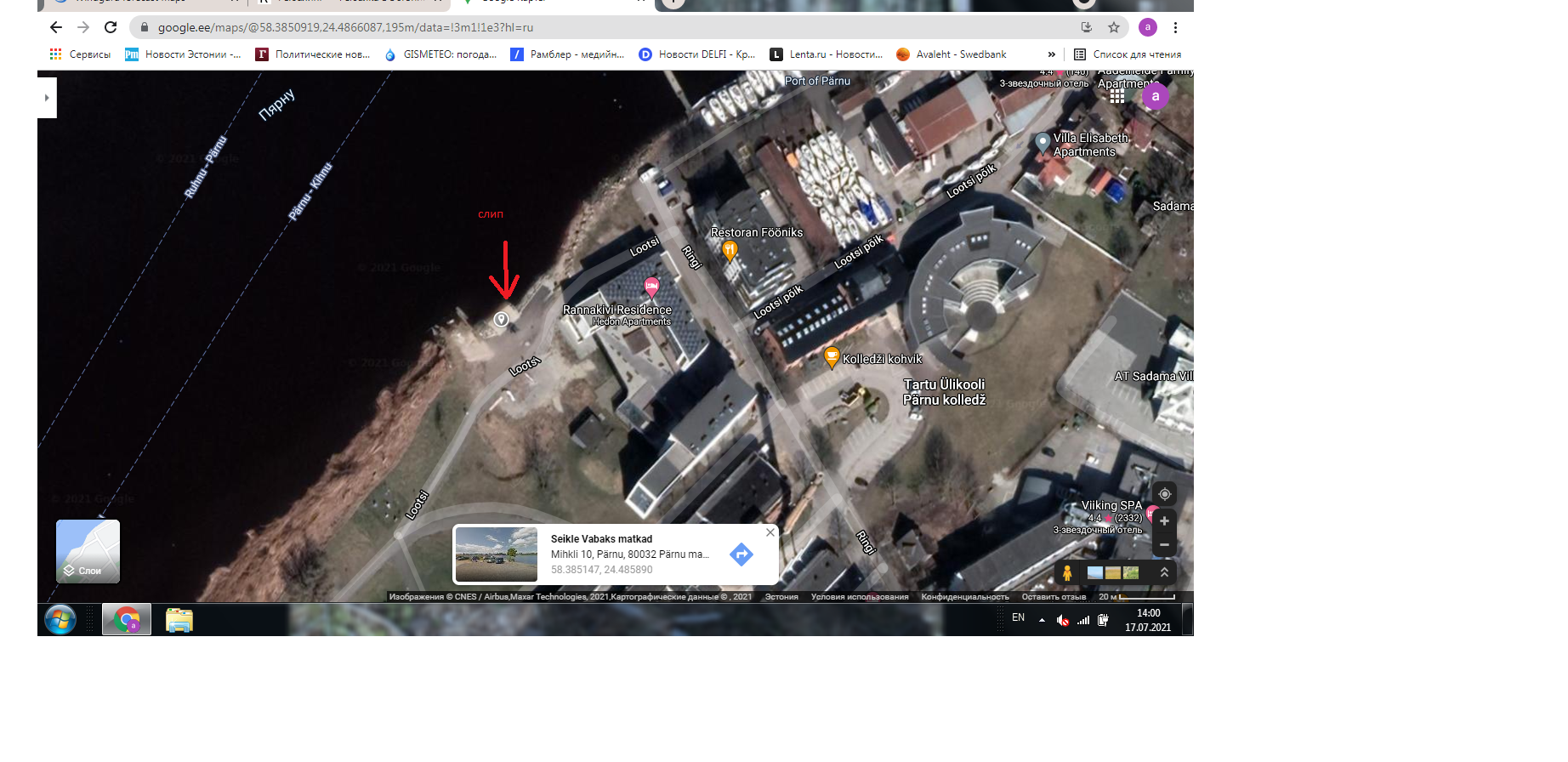This screenshot has height=762, width=1568.
Task: Expand the collapsed side panel arrow
Action: (x=47, y=98)
